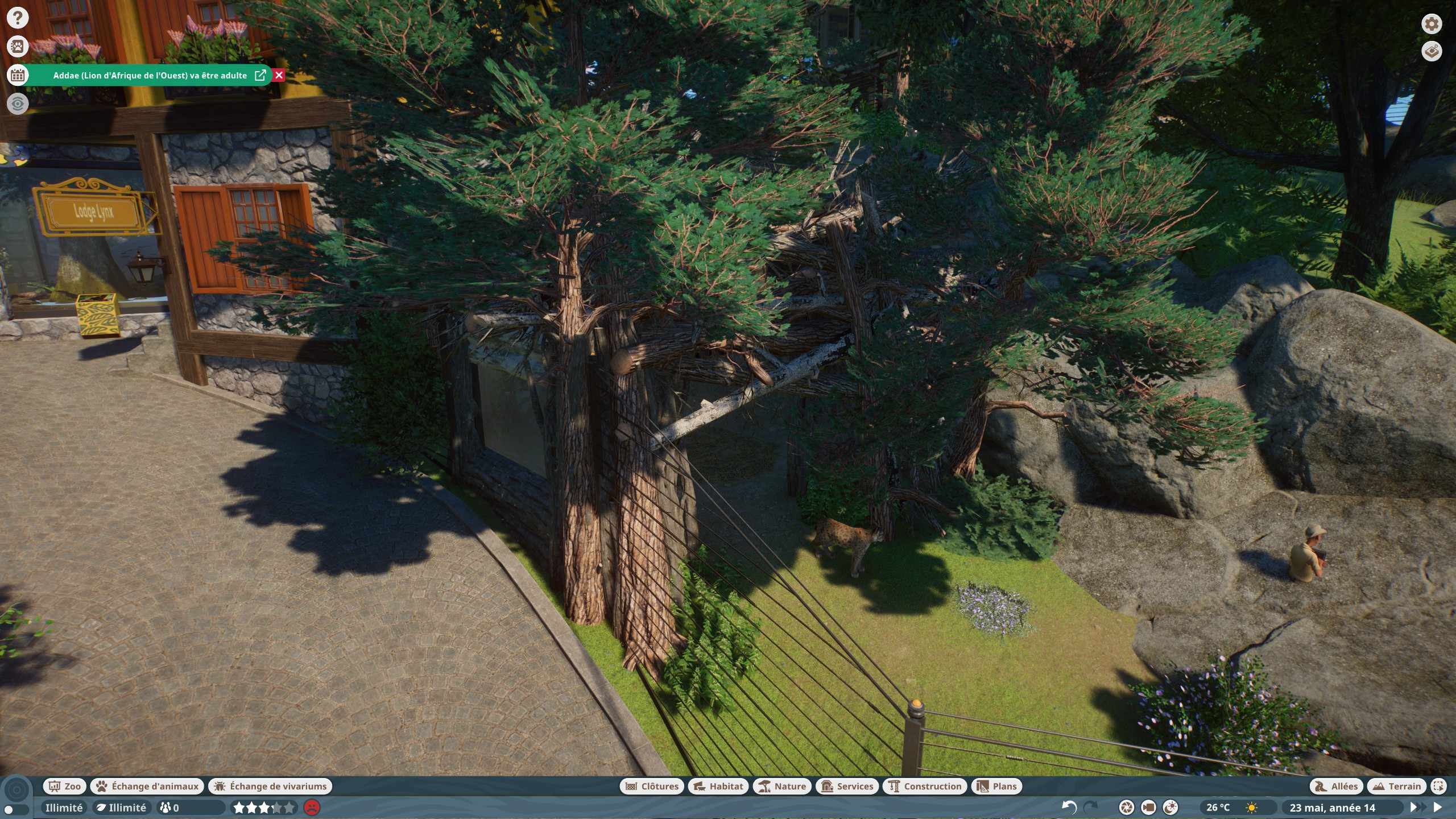Open the Habitat build tab

(x=718, y=787)
